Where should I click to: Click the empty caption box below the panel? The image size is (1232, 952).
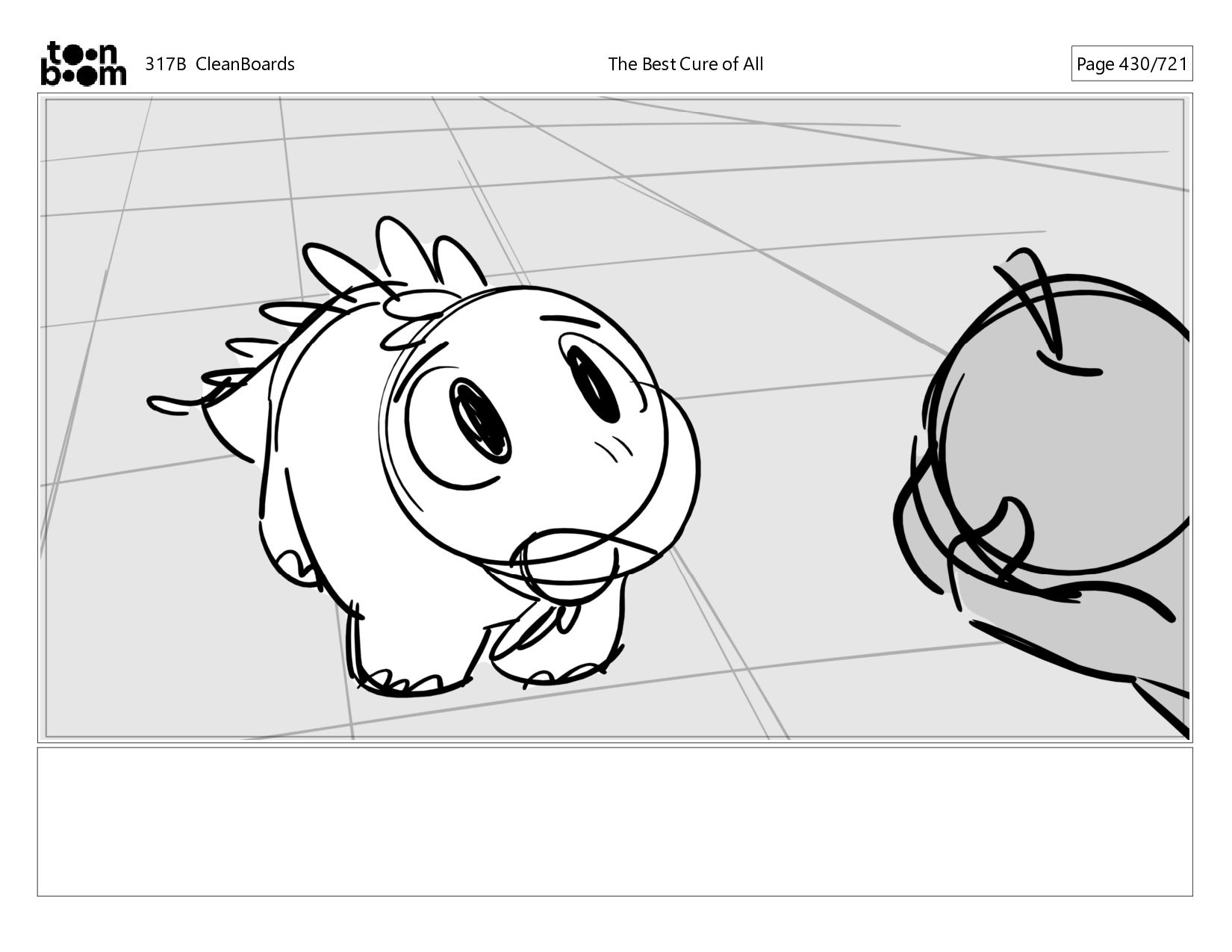[615, 821]
